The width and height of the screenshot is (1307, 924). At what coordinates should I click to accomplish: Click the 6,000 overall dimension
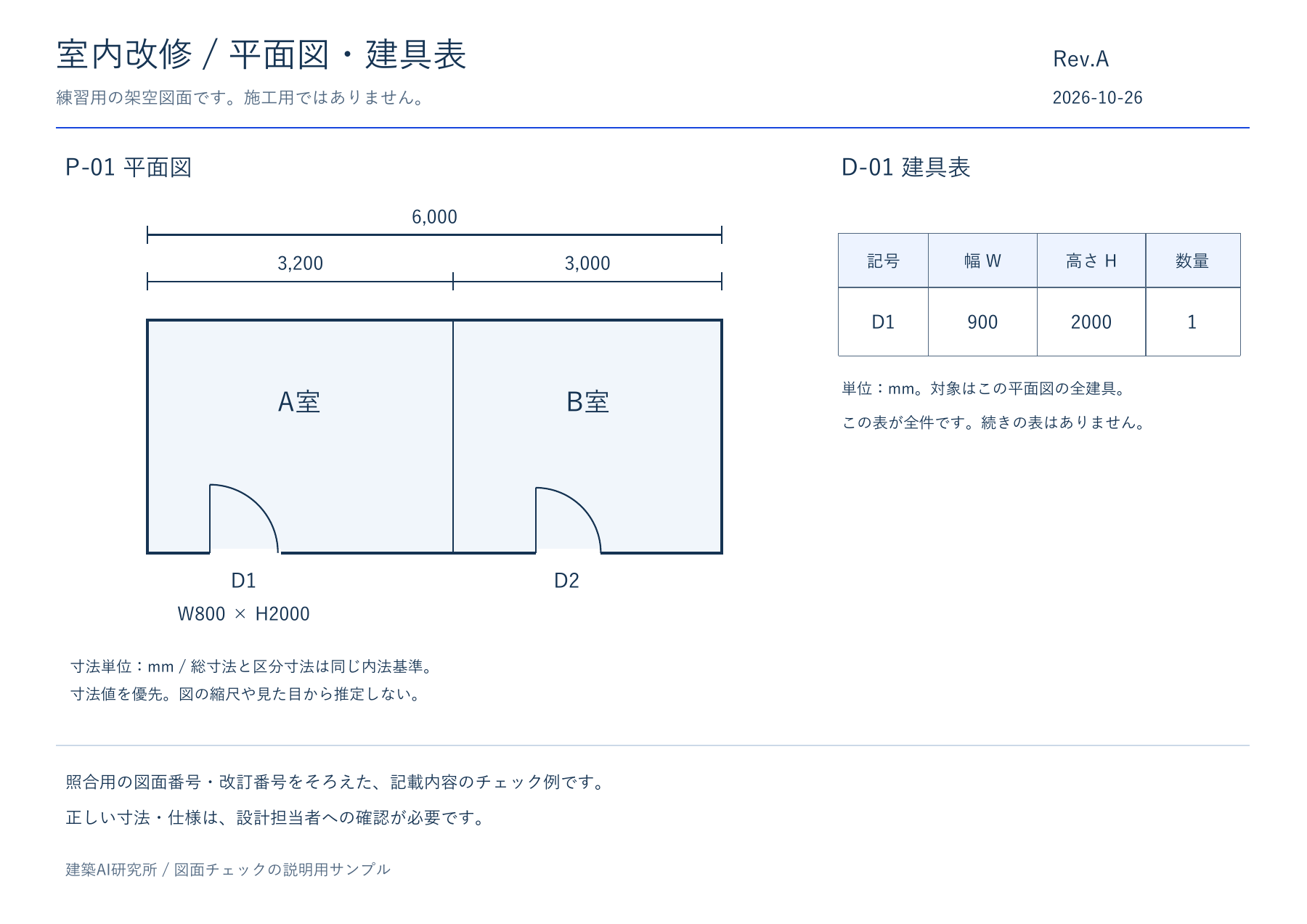click(434, 217)
